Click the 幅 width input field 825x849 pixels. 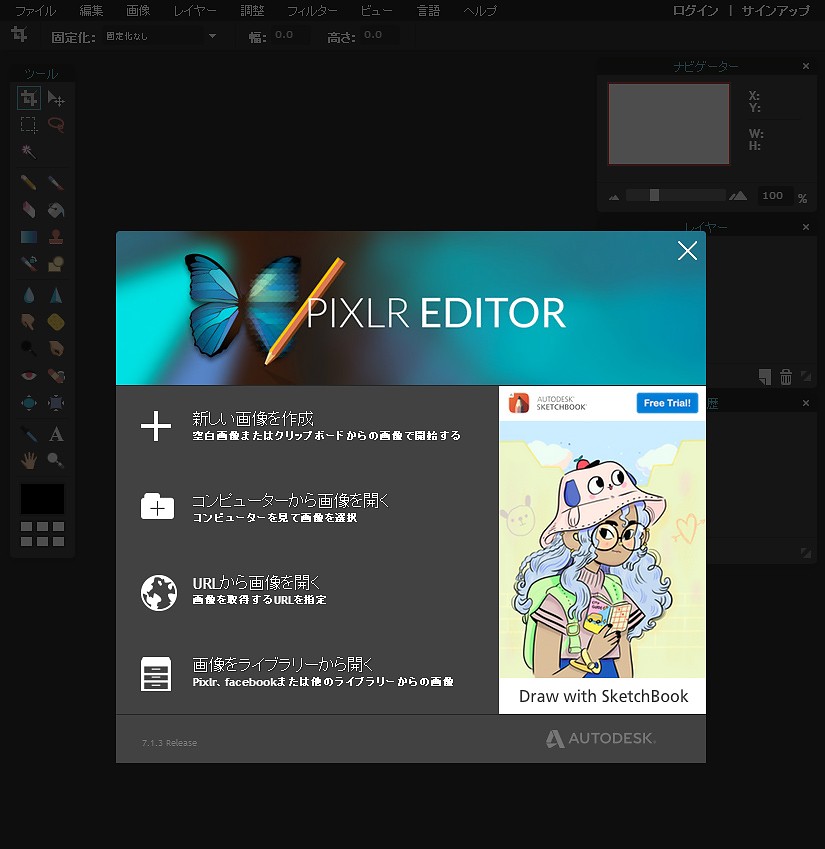click(x=290, y=36)
